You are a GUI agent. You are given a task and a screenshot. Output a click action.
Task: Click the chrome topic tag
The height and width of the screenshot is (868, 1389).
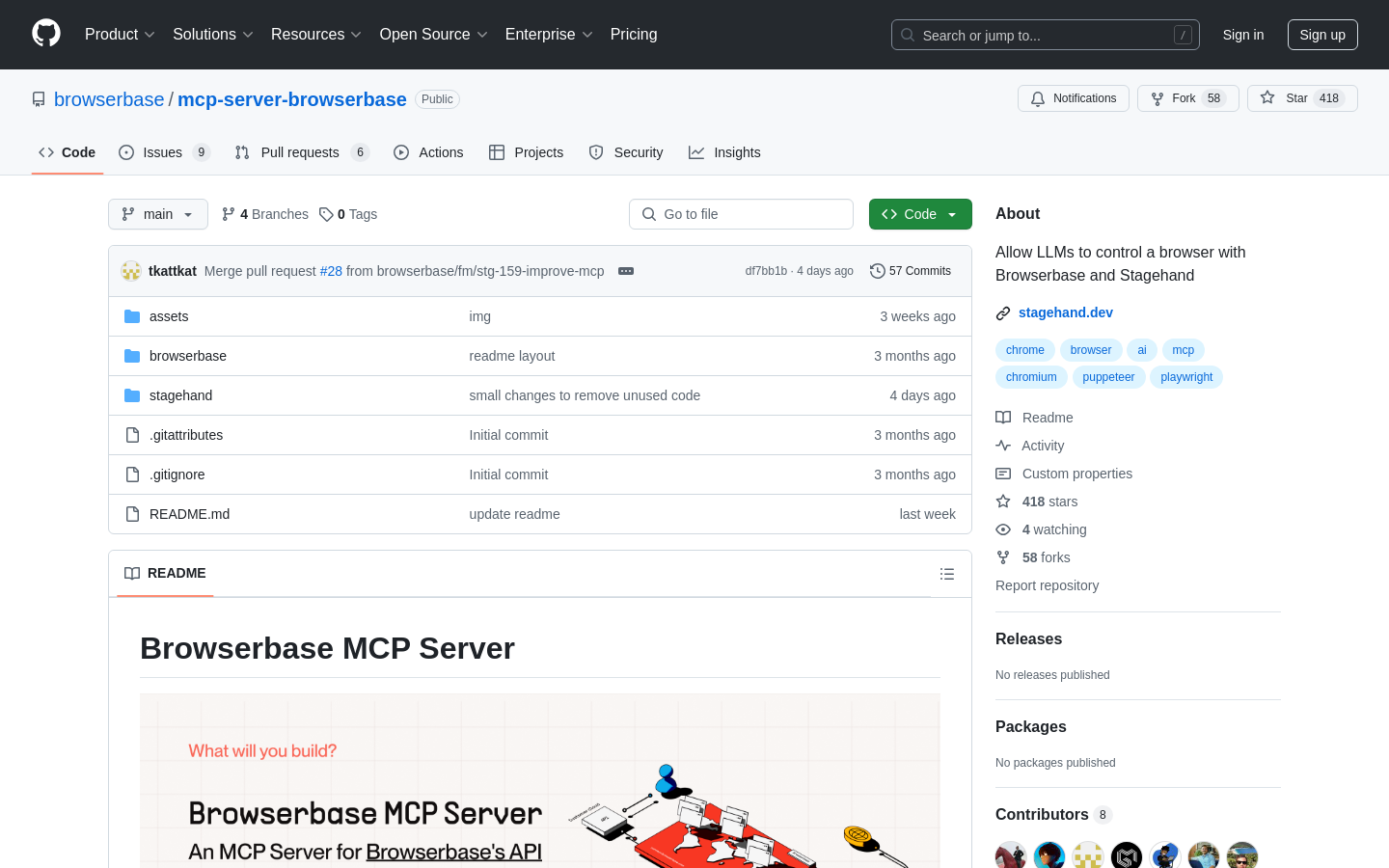(x=1025, y=350)
